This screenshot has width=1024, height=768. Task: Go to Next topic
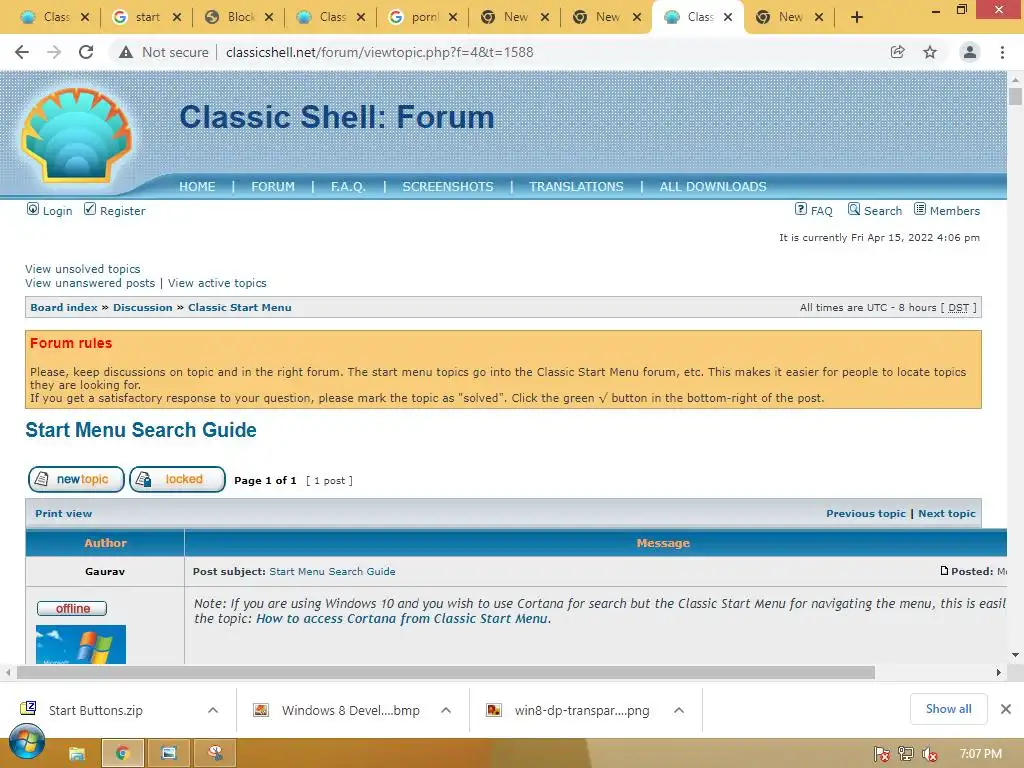[x=947, y=513]
